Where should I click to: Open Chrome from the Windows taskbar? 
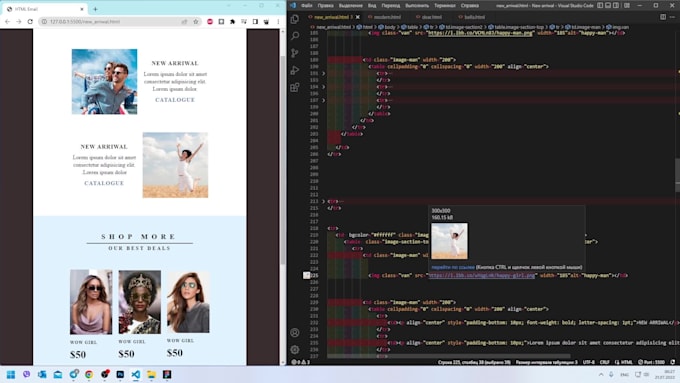pos(89,374)
